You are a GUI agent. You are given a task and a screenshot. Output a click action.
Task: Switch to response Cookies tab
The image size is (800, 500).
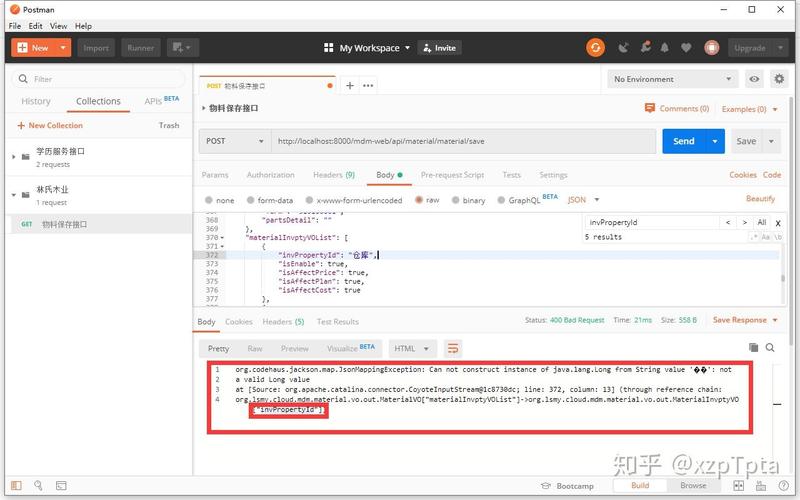pos(238,321)
